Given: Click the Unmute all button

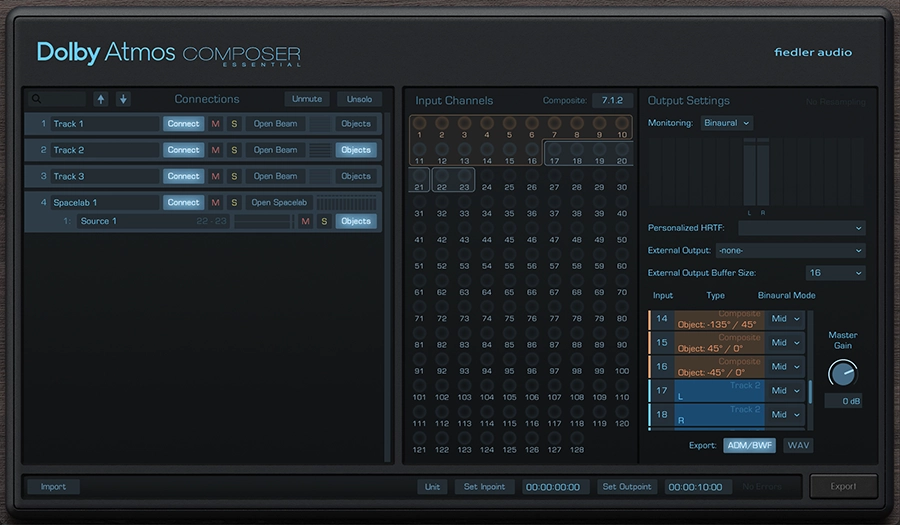Looking at the screenshot, I should 307,99.
